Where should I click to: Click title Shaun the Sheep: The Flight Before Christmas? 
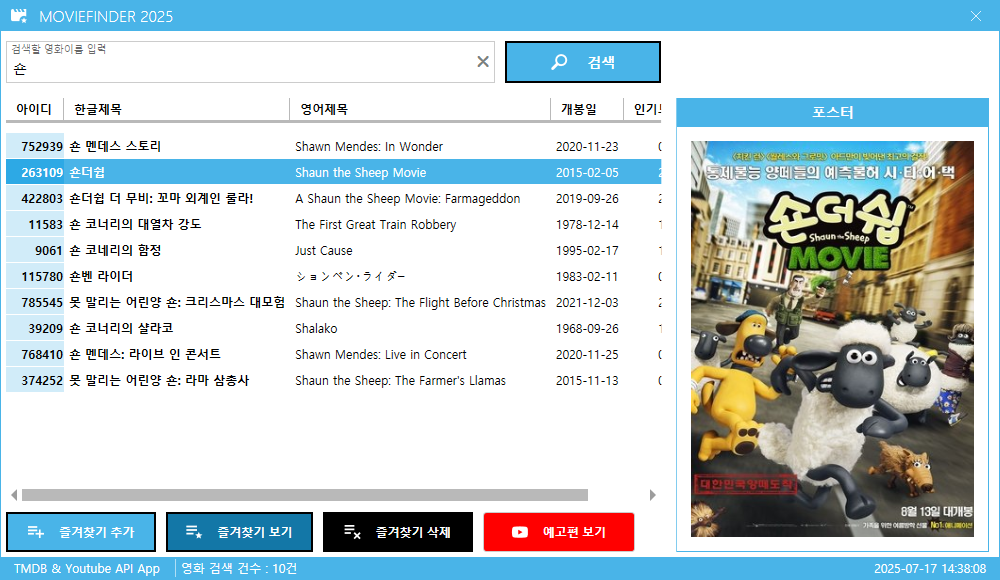point(420,302)
